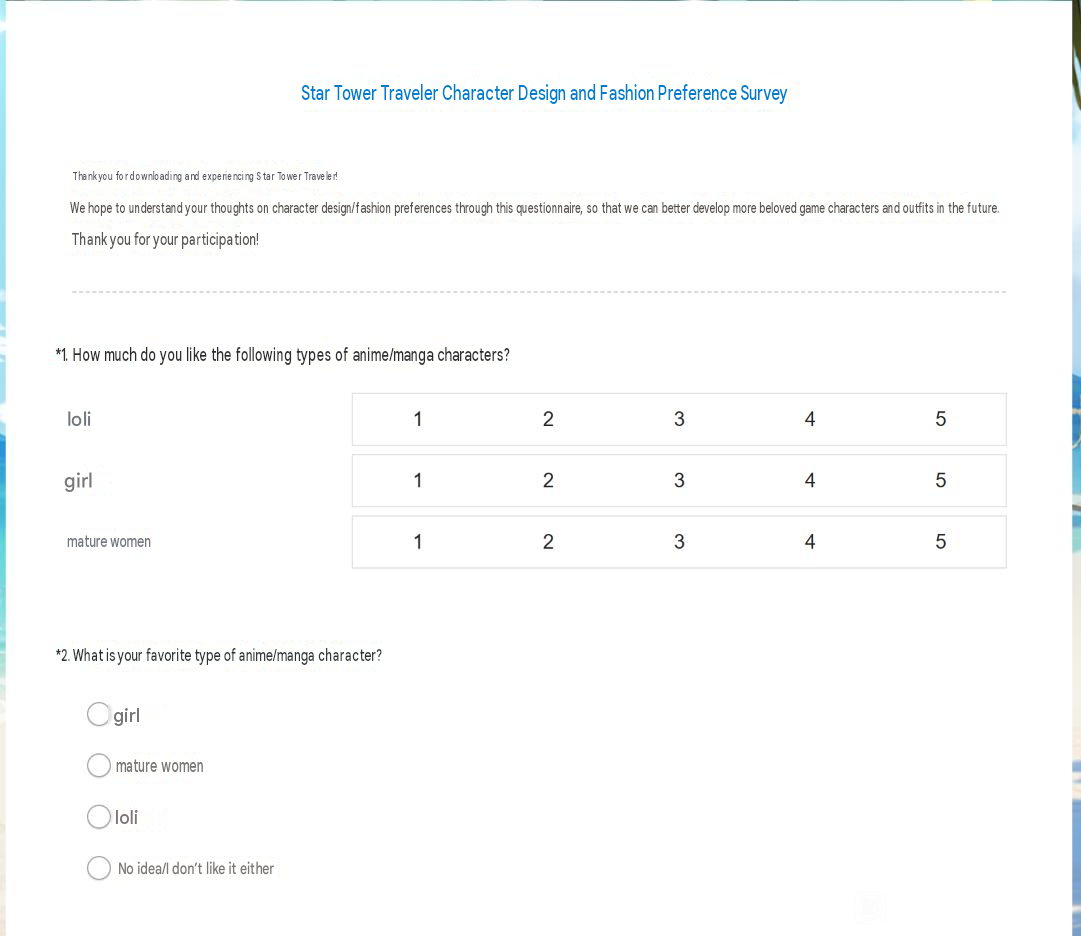Give girl characters a rating of 2

(548, 480)
